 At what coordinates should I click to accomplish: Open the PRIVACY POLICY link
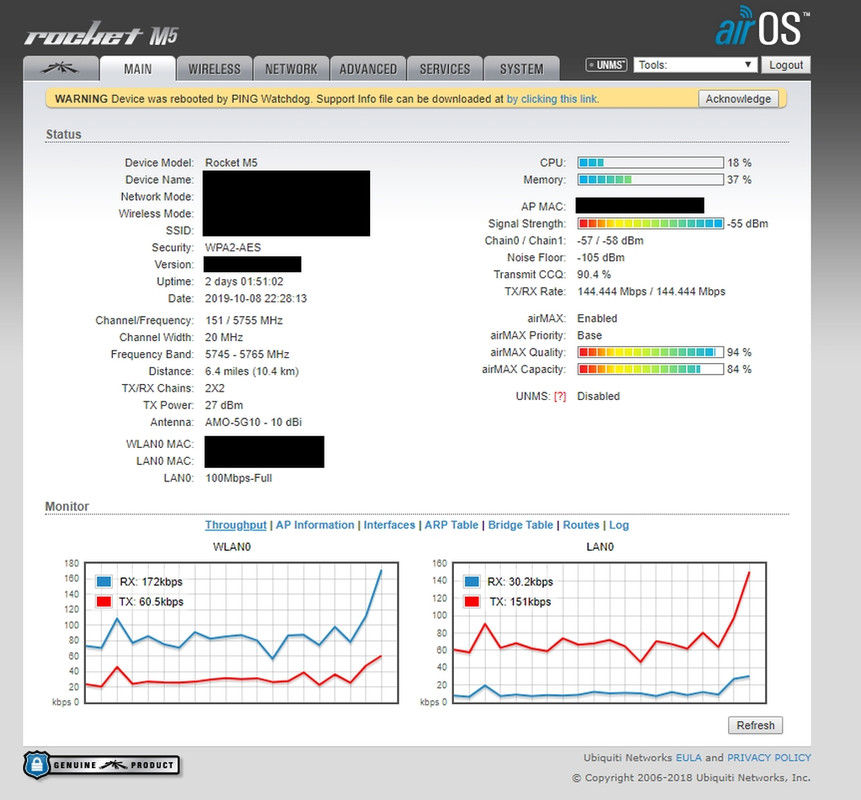[769, 758]
